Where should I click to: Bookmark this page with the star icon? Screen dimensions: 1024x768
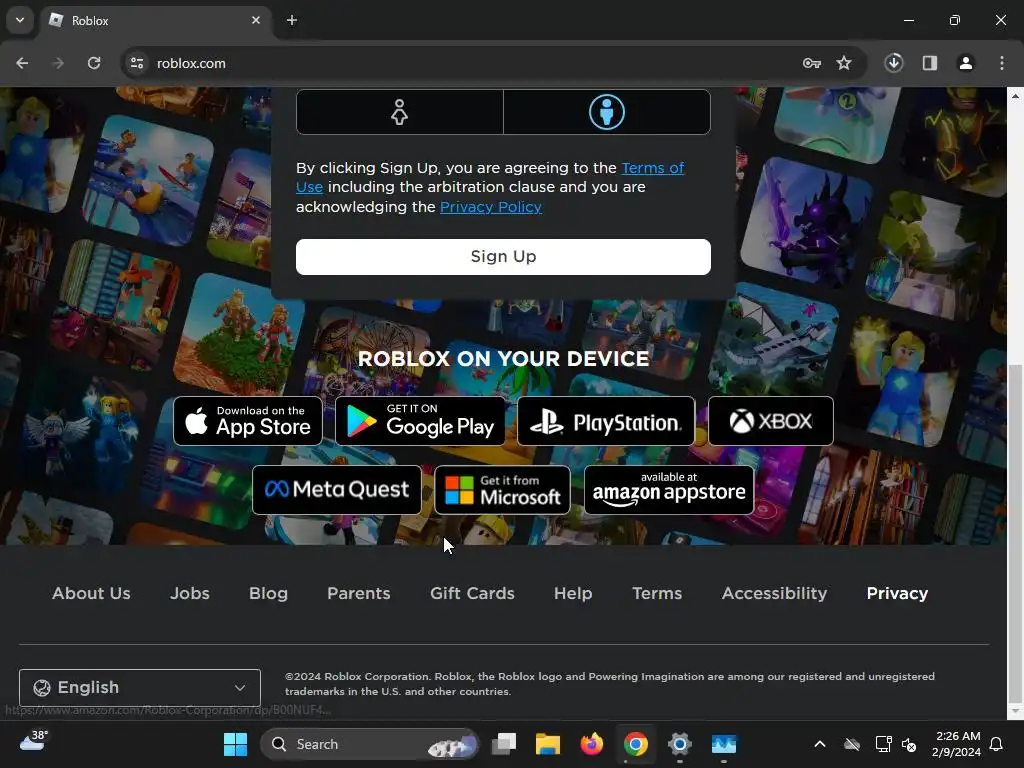pos(844,63)
